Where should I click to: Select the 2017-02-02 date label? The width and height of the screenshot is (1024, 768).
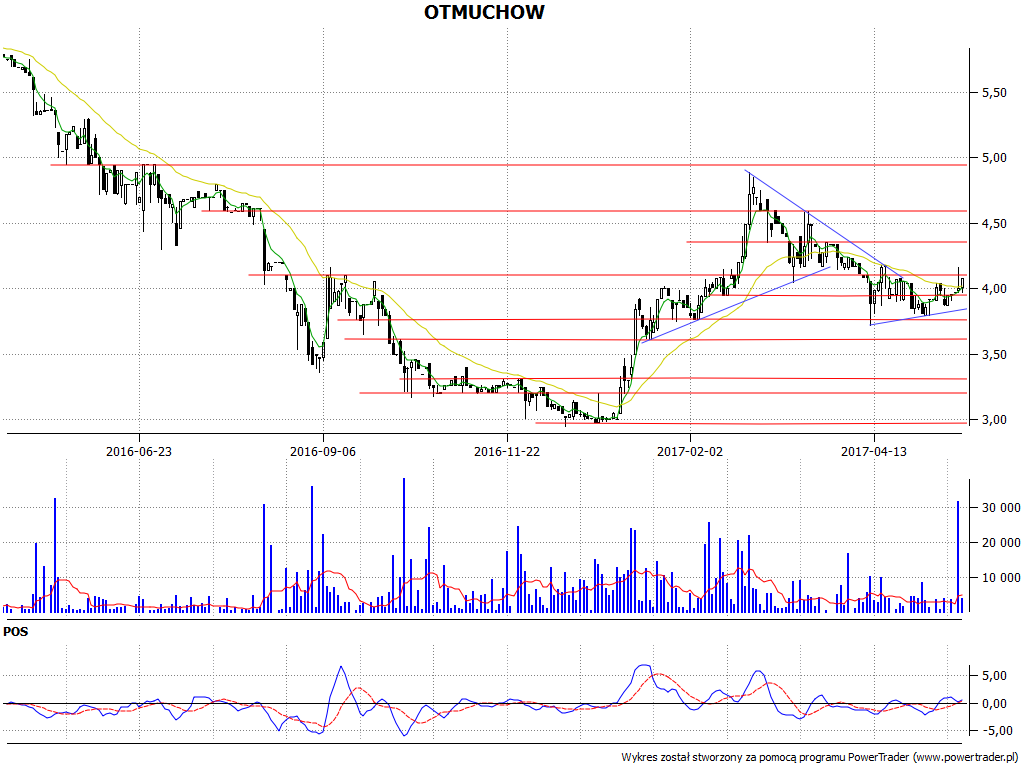(x=690, y=451)
